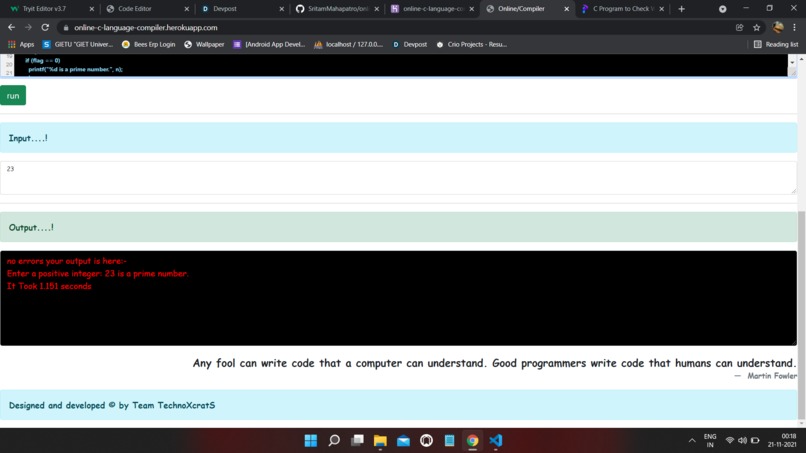This screenshot has height=453, width=806.
Task: Switch to the Tryit Editor v3.7 tab
Action: click(44, 9)
